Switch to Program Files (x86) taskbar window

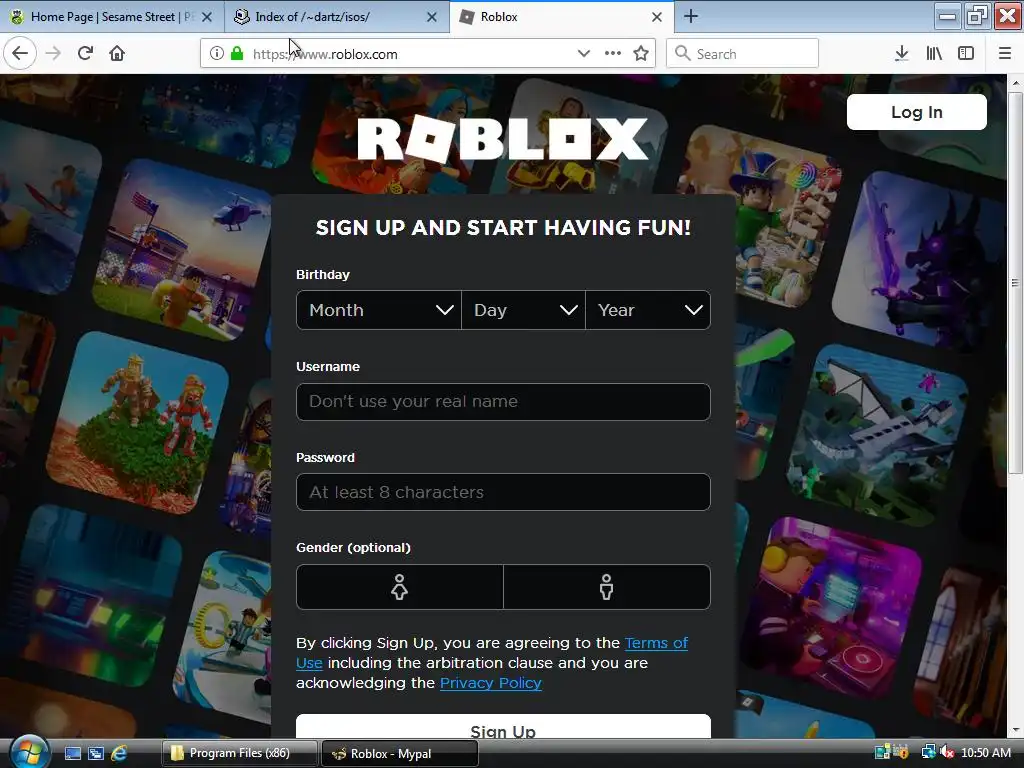point(239,753)
